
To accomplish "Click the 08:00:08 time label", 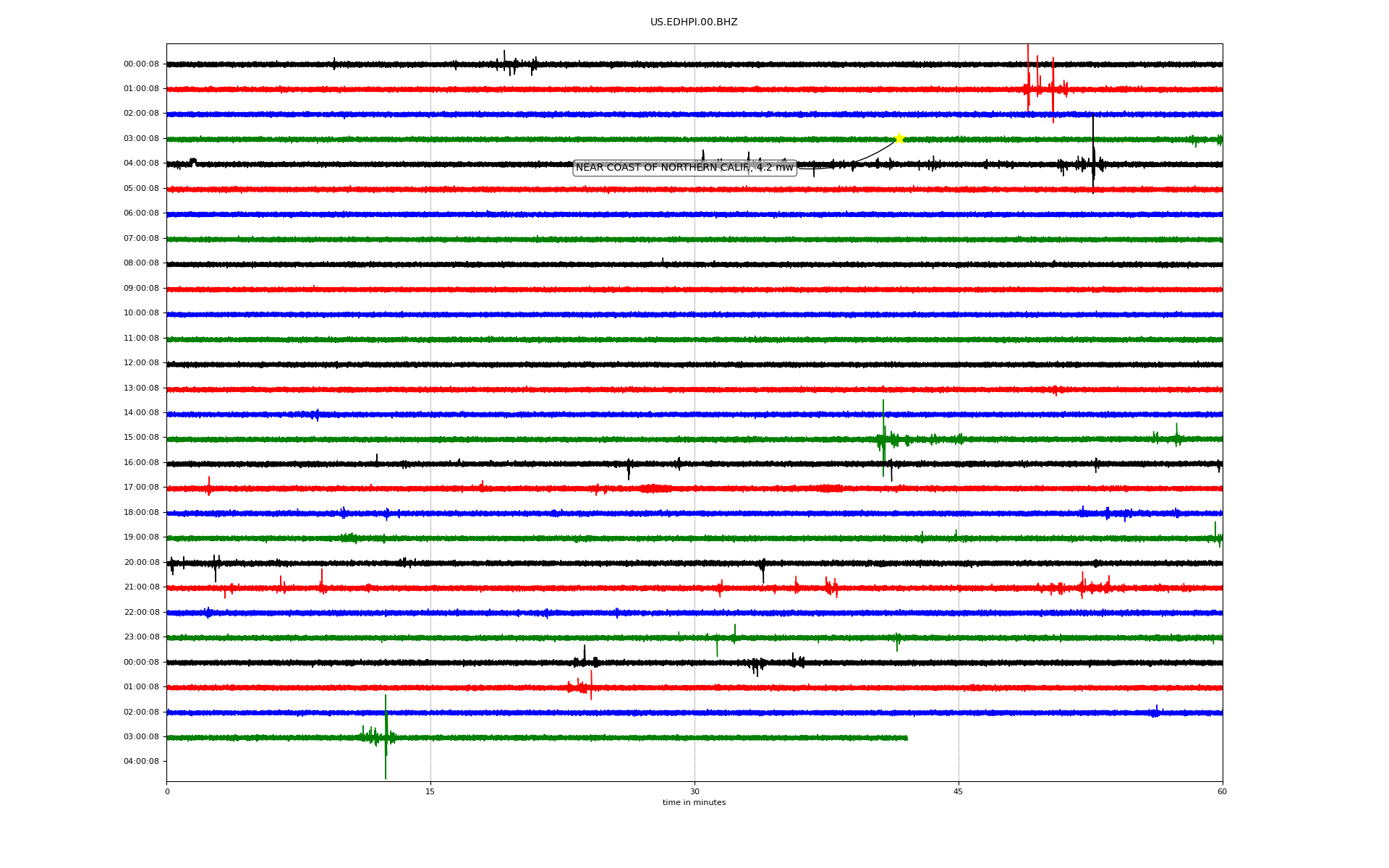I will [141, 263].
